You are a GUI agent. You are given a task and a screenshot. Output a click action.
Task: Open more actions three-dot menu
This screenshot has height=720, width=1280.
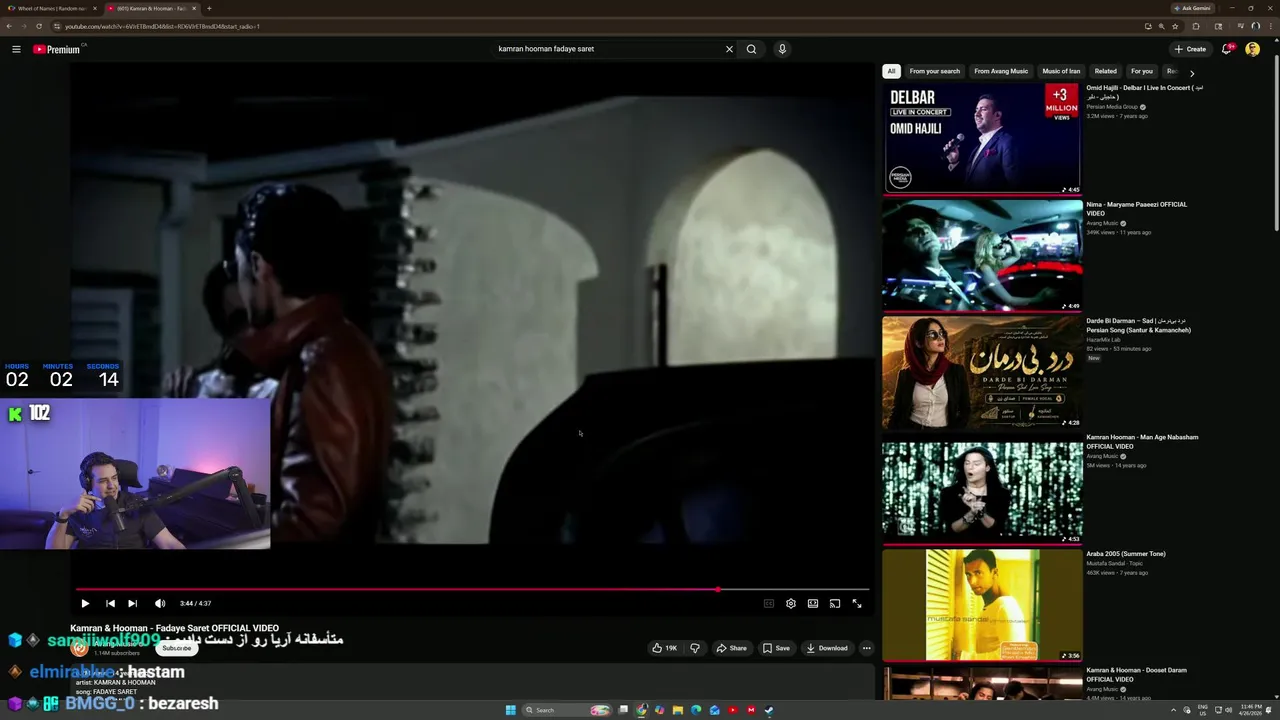click(866, 648)
